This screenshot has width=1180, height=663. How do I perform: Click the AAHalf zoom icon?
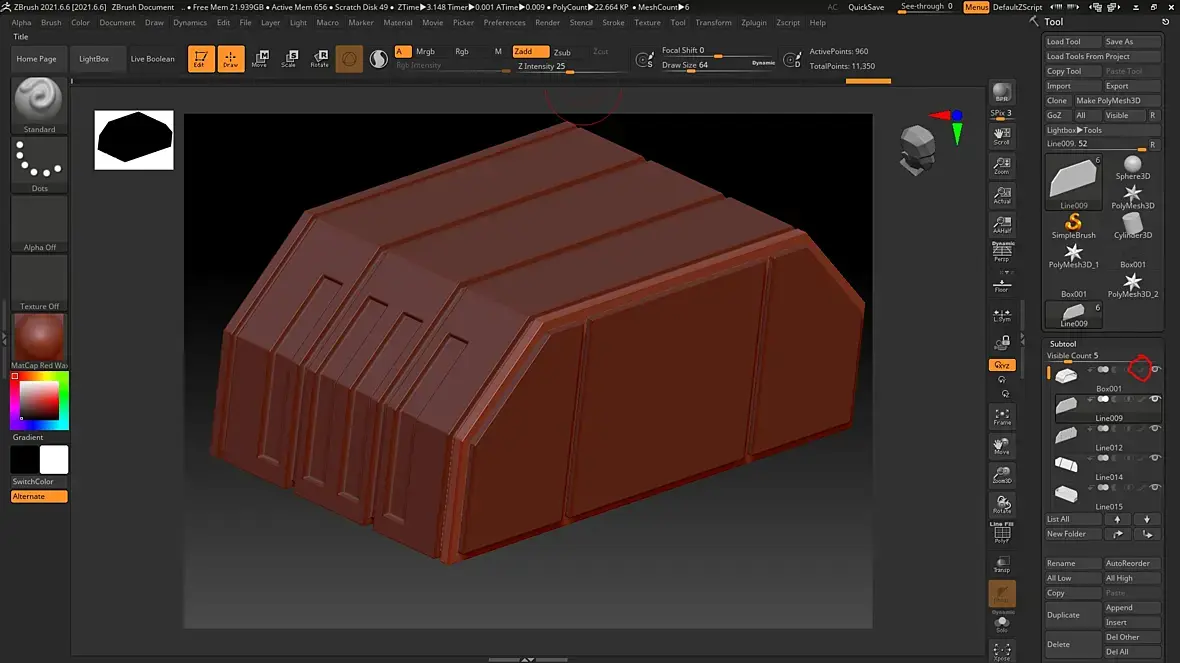point(1001,224)
